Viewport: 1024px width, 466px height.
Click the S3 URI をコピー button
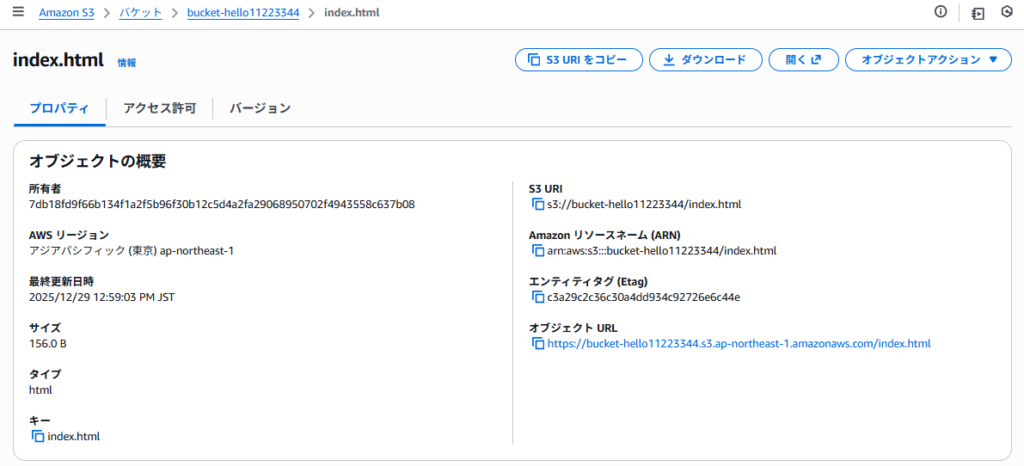point(578,60)
